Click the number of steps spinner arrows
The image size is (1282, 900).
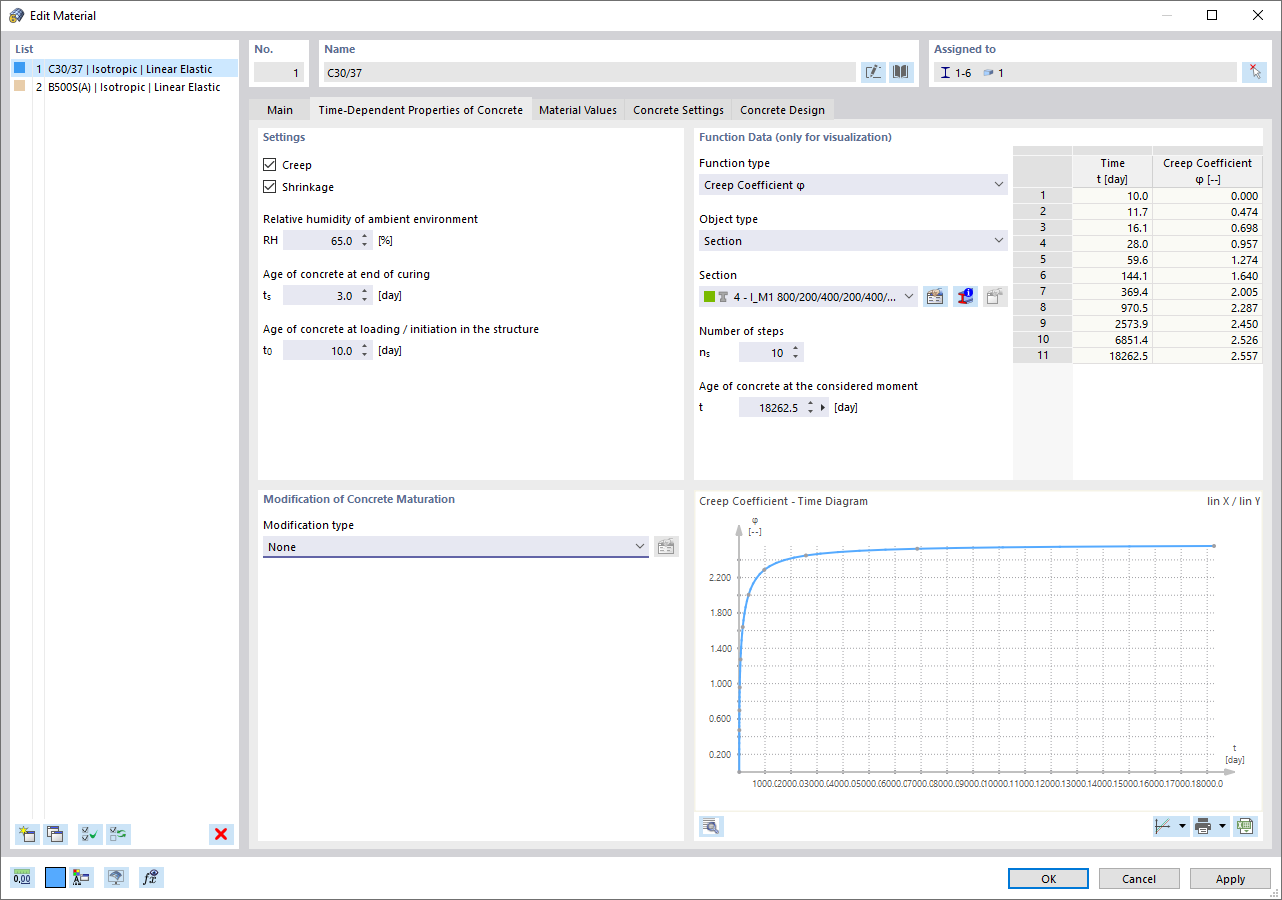coord(796,352)
